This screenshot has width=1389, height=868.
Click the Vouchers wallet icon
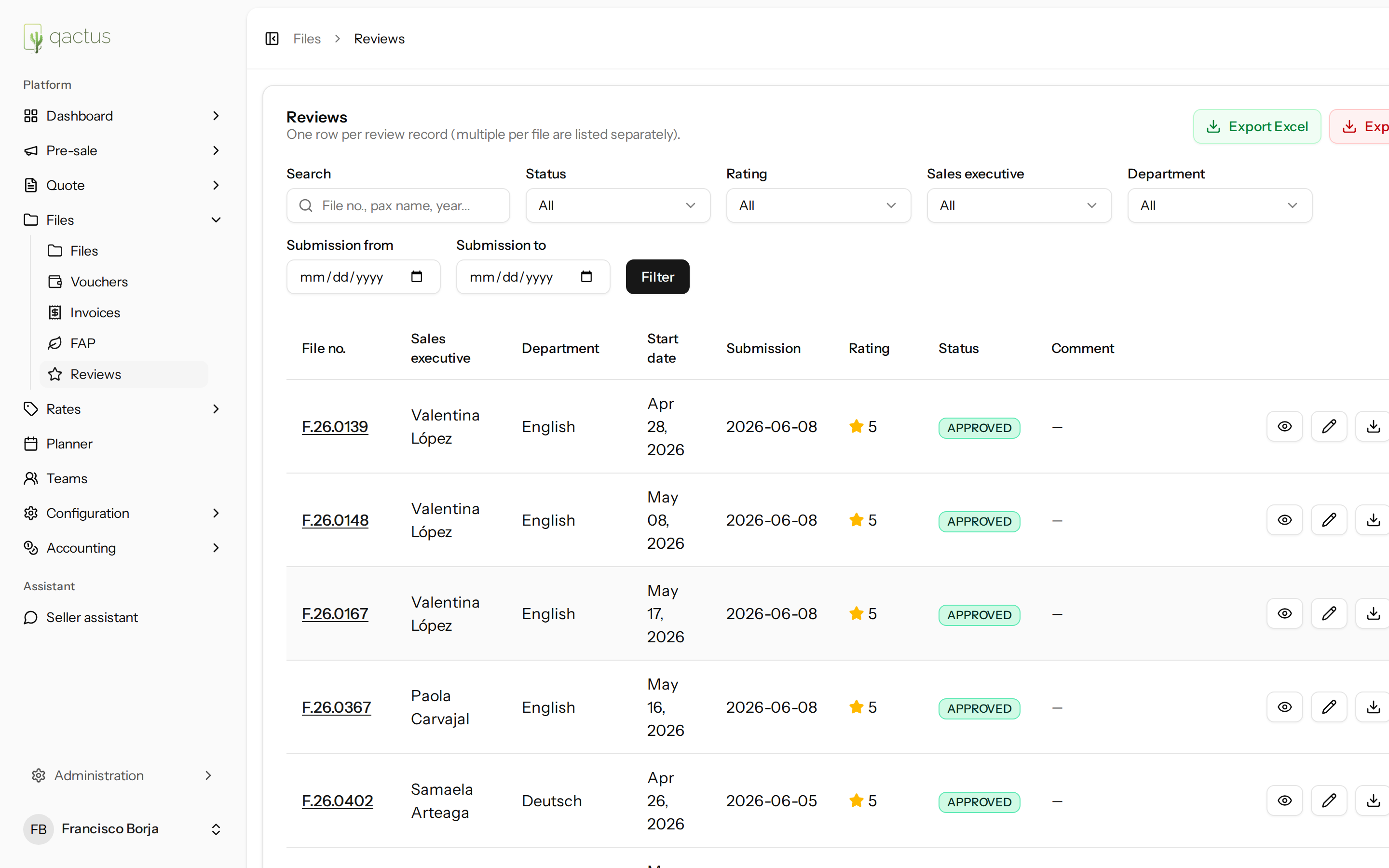click(x=55, y=282)
